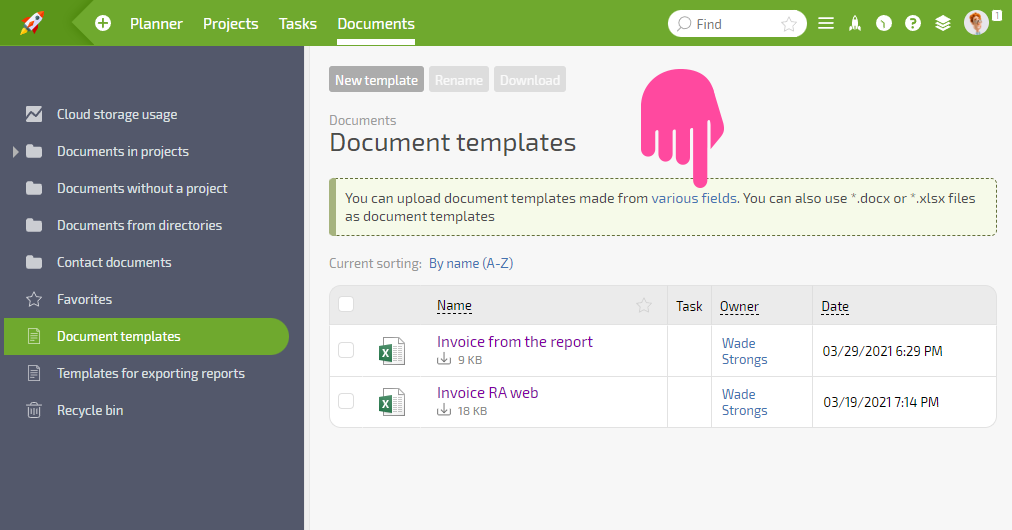Image resolution: width=1012 pixels, height=530 pixels.
Task: Click folder icon for Contact documents
Action: point(34,263)
